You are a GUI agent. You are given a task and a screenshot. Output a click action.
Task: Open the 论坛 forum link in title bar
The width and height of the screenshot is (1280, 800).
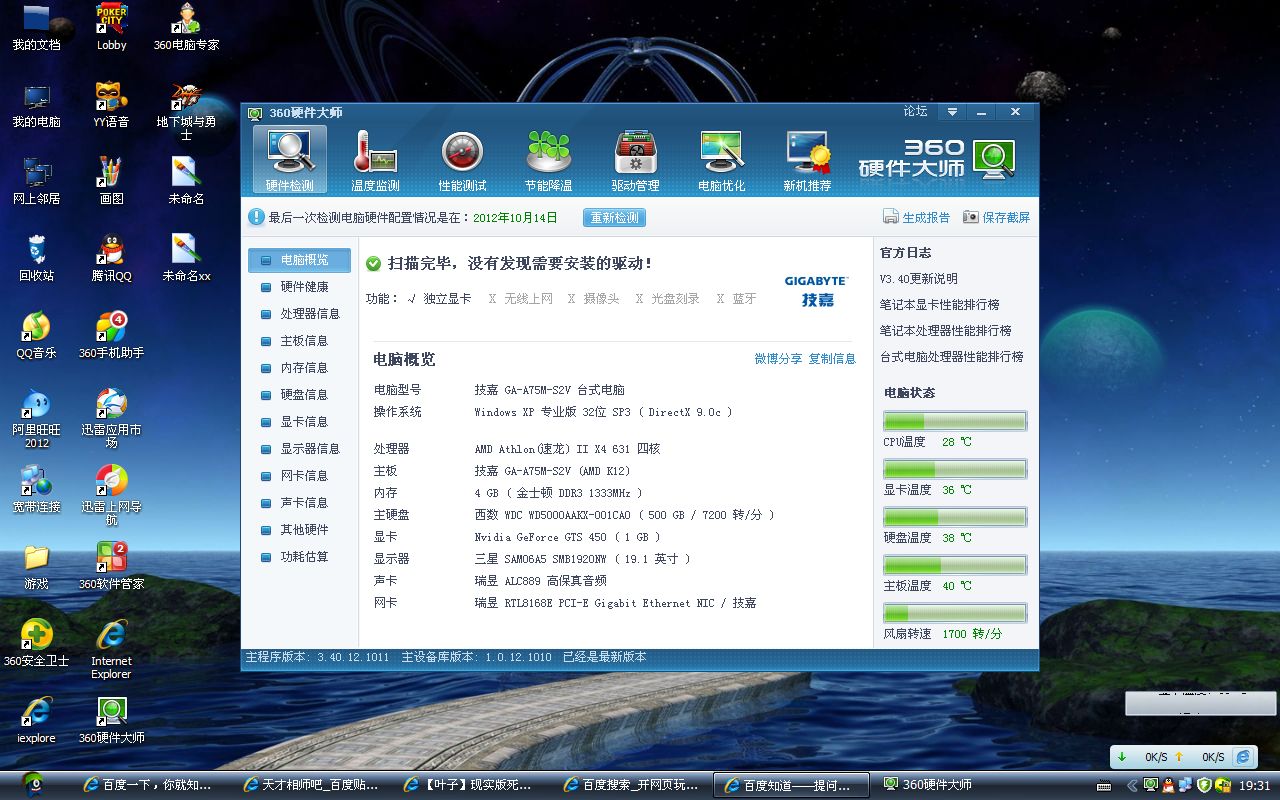click(915, 111)
